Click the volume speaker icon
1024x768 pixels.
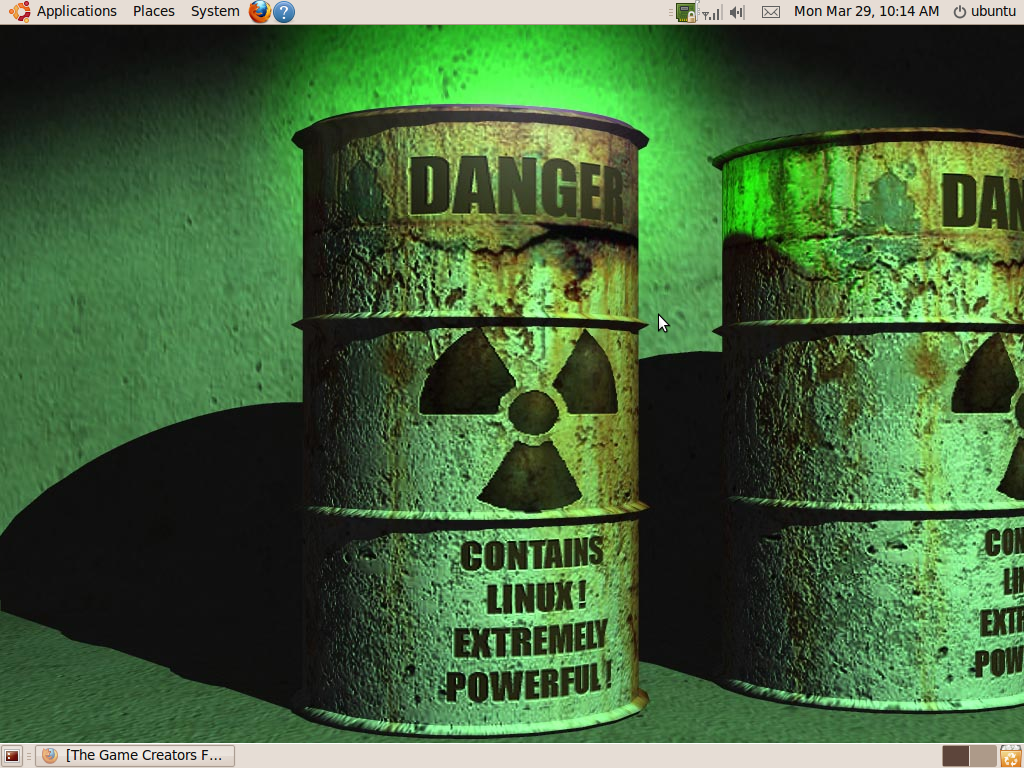point(737,12)
